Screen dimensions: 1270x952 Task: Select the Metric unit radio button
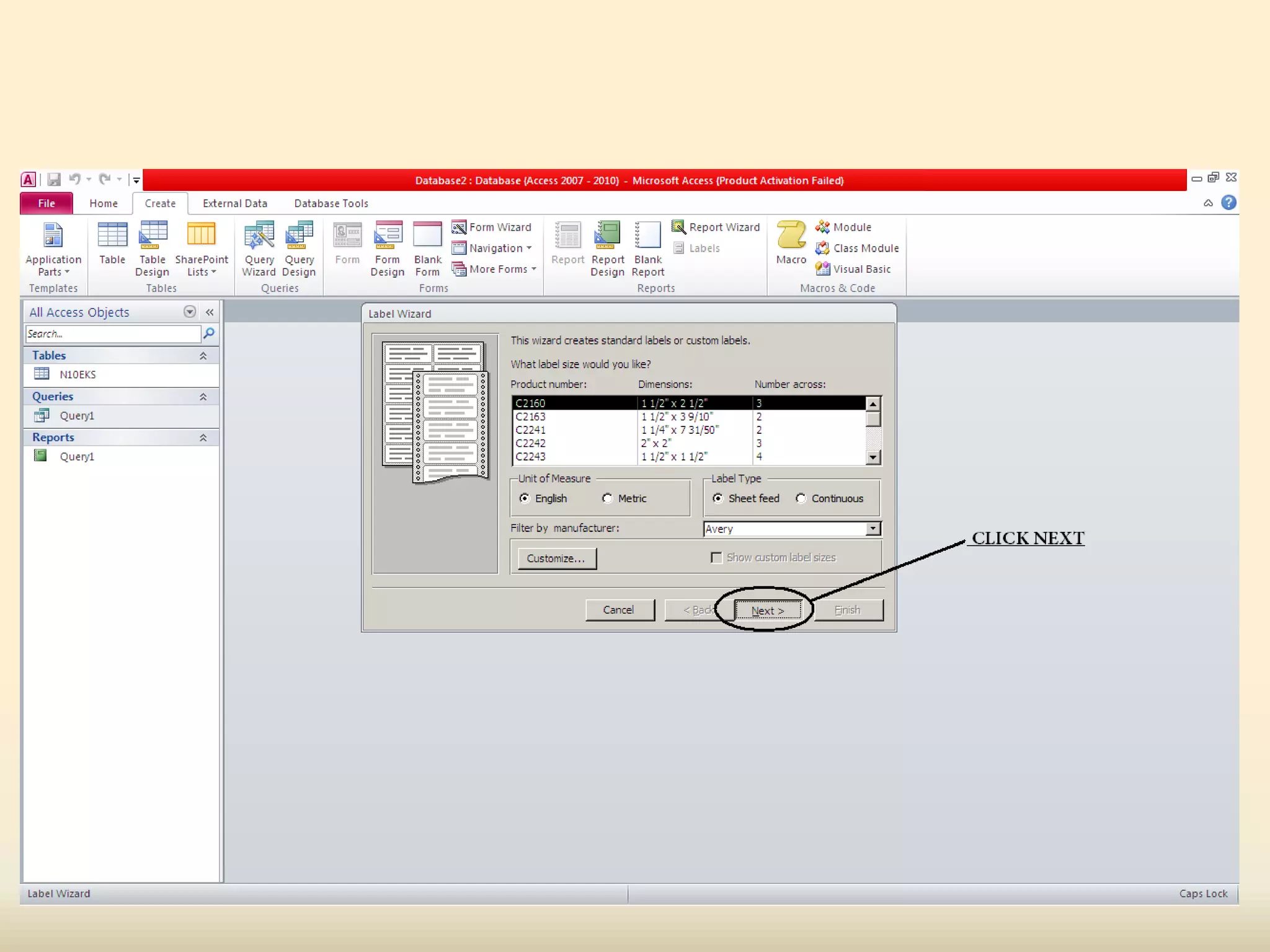pos(607,498)
